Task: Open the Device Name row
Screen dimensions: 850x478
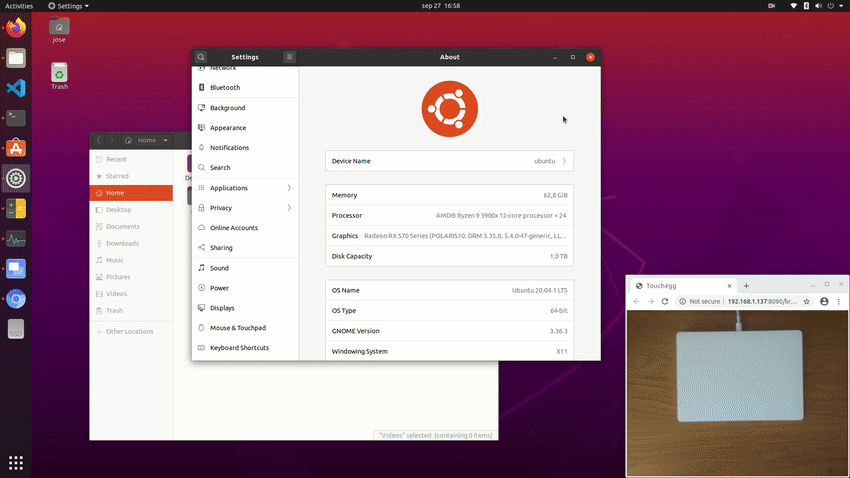Action: click(x=450, y=161)
